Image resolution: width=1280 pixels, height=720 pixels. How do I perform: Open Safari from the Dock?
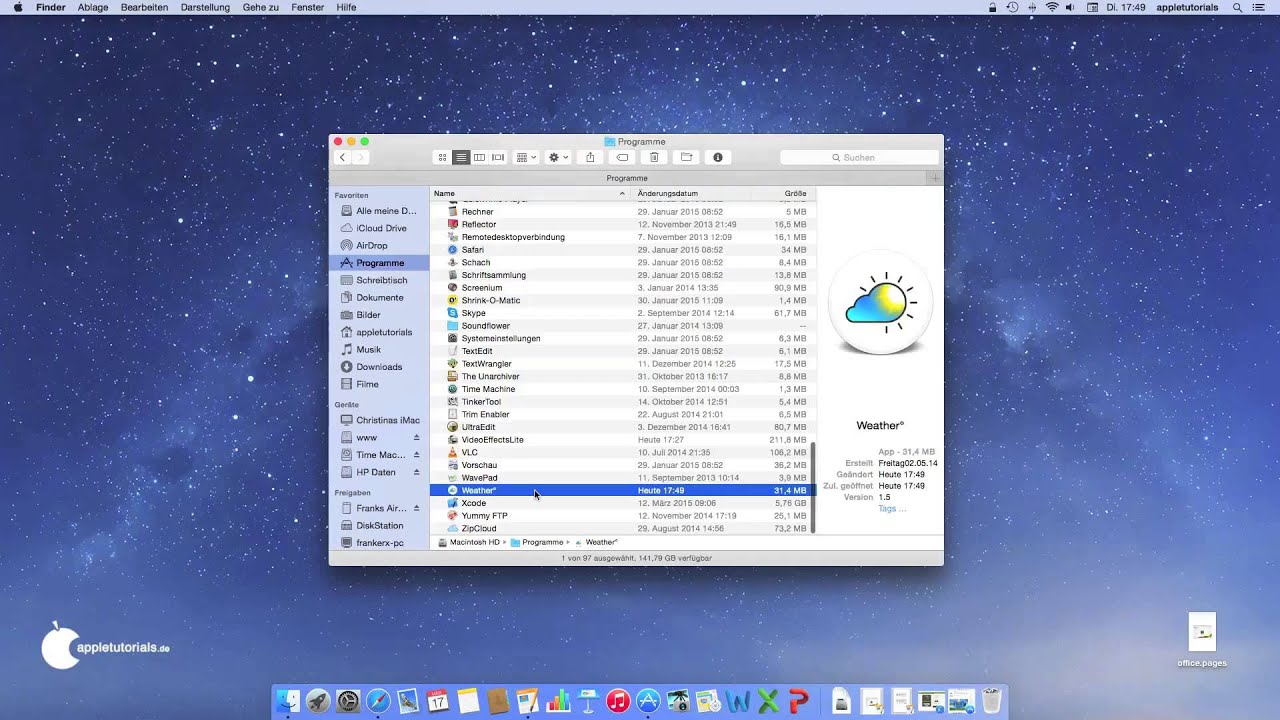pos(378,701)
